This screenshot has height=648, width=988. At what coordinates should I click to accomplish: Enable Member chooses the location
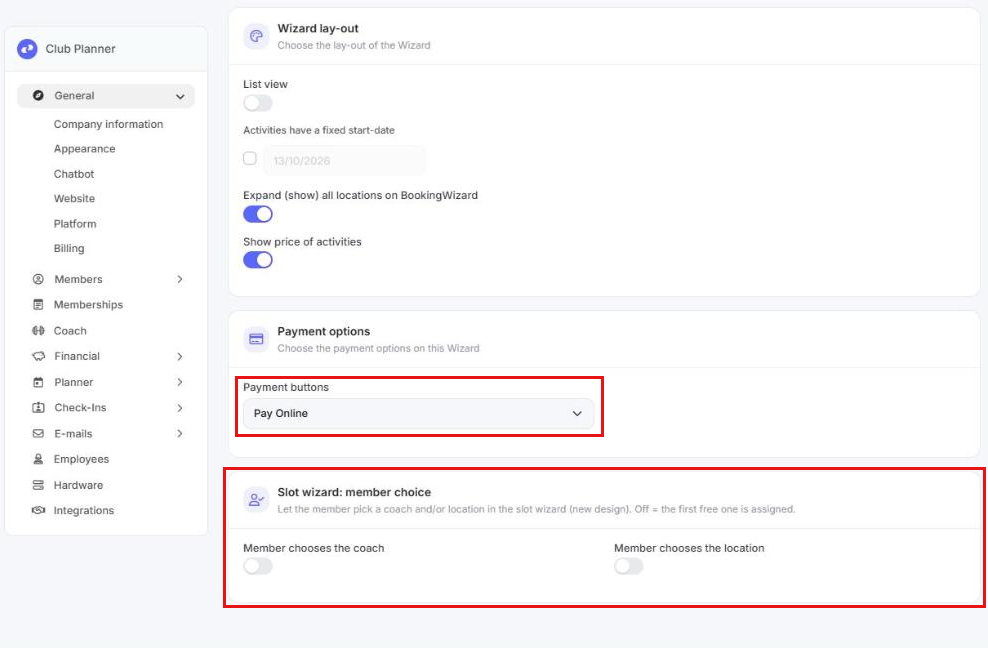[629, 566]
